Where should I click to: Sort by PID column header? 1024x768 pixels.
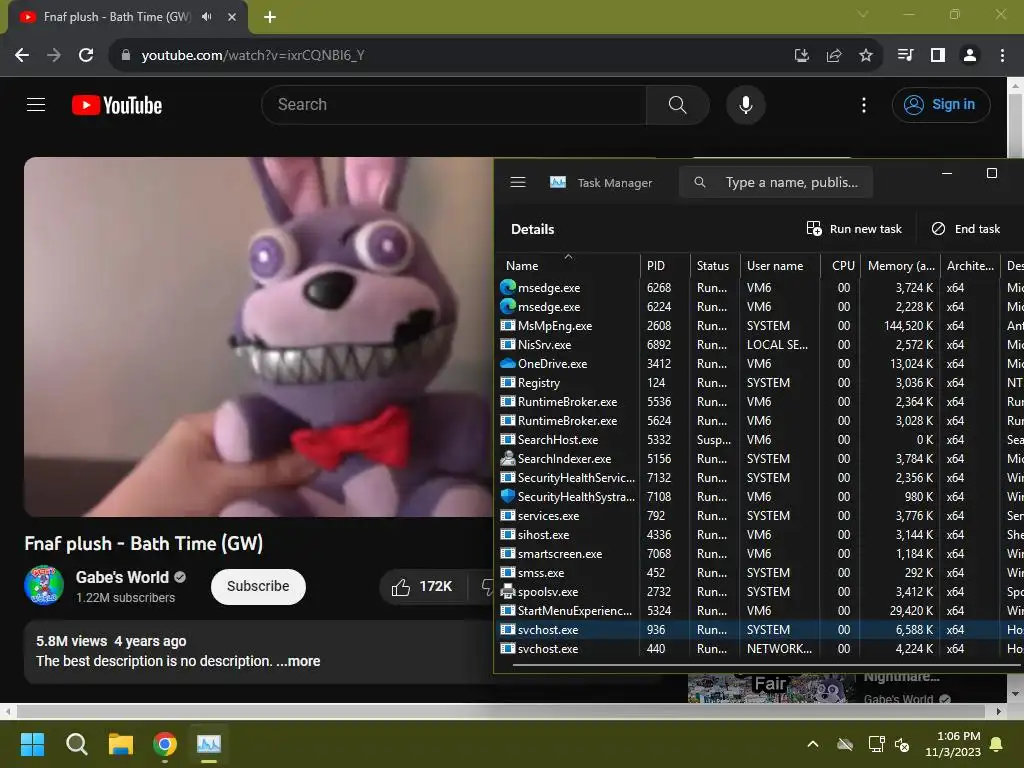tap(665, 265)
